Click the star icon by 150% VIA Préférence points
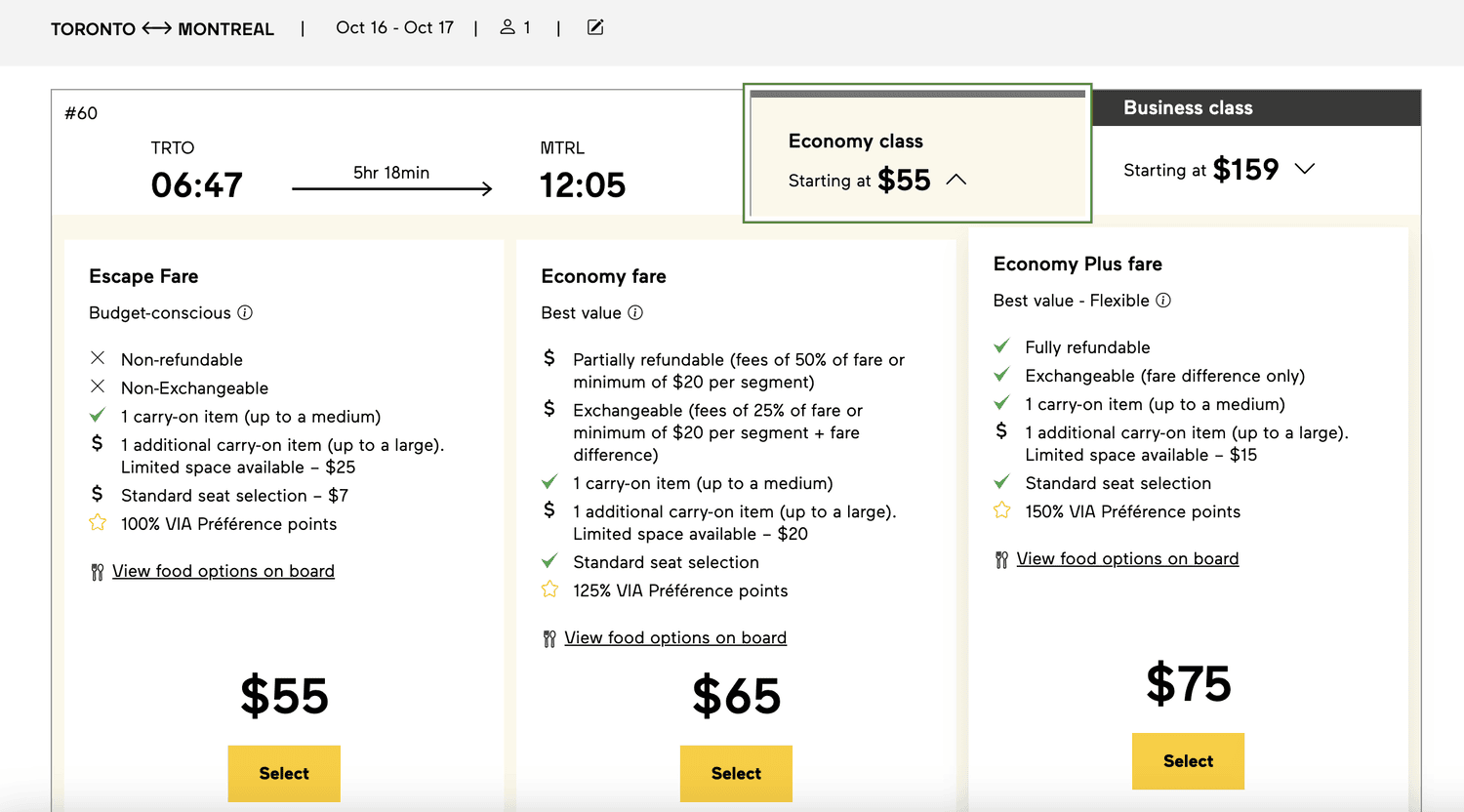This screenshot has width=1464, height=812. pyautogui.click(x=1001, y=510)
